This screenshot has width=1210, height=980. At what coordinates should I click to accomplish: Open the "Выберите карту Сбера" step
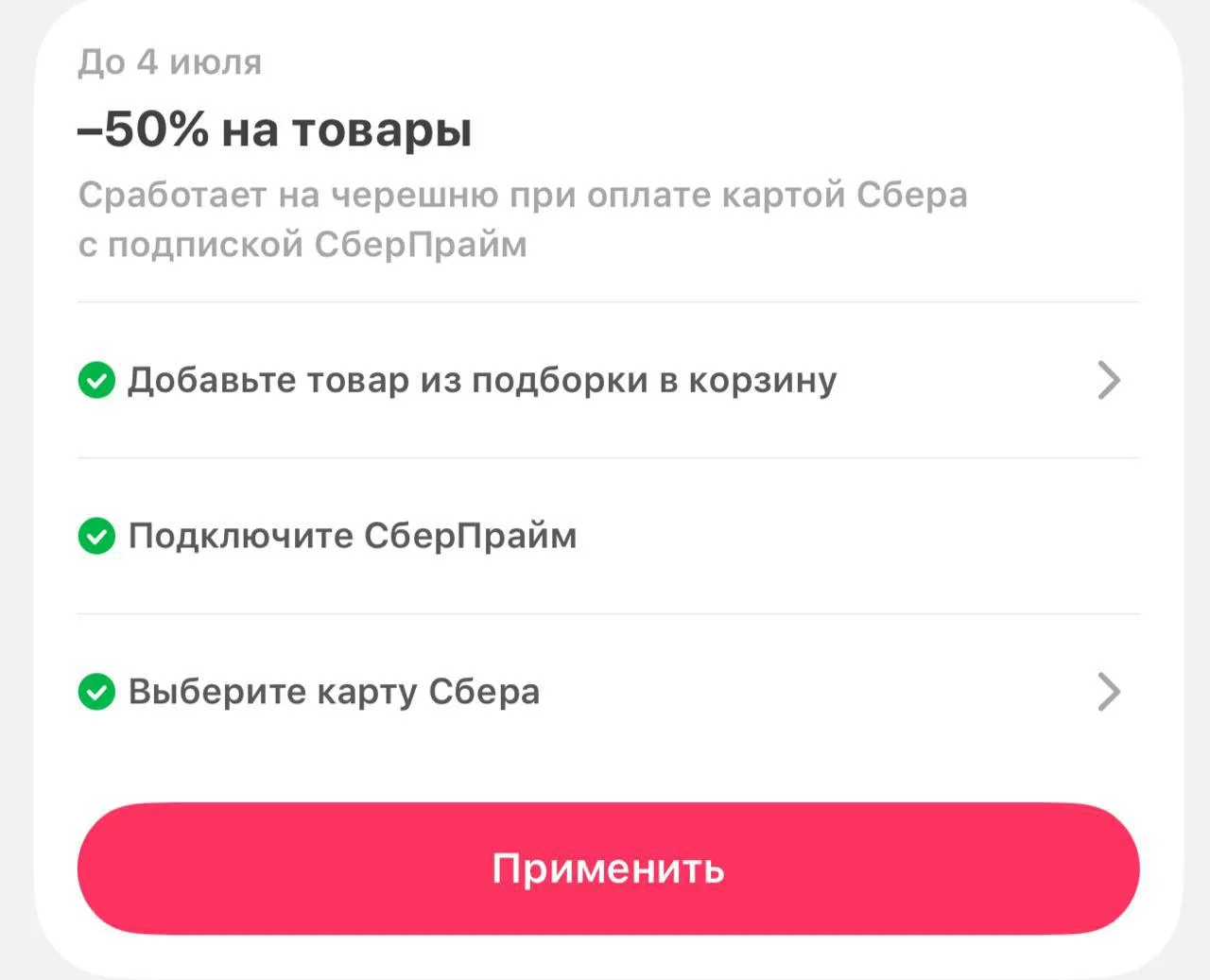(x=608, y=692)
